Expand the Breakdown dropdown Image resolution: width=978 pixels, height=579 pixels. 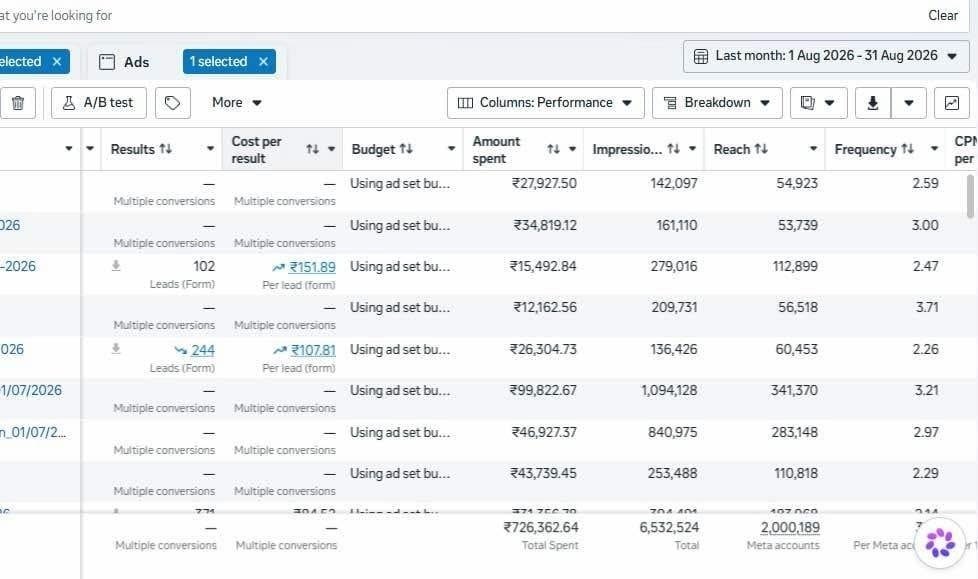tap(717, 102)
